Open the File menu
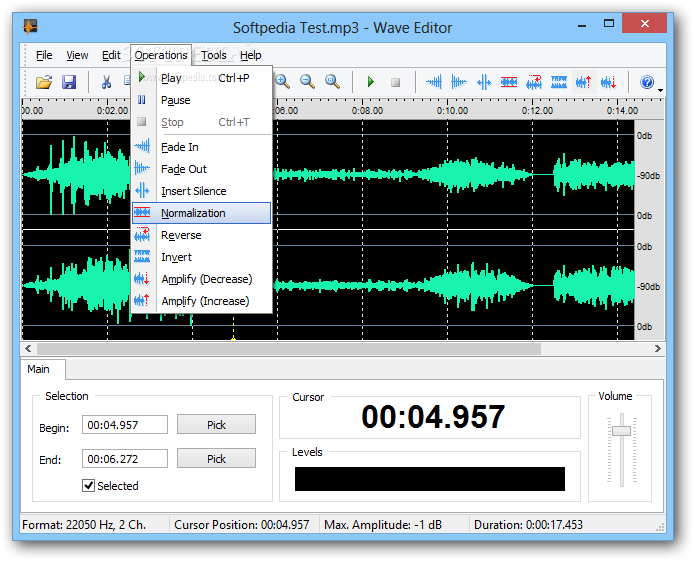 click(44, 55)
